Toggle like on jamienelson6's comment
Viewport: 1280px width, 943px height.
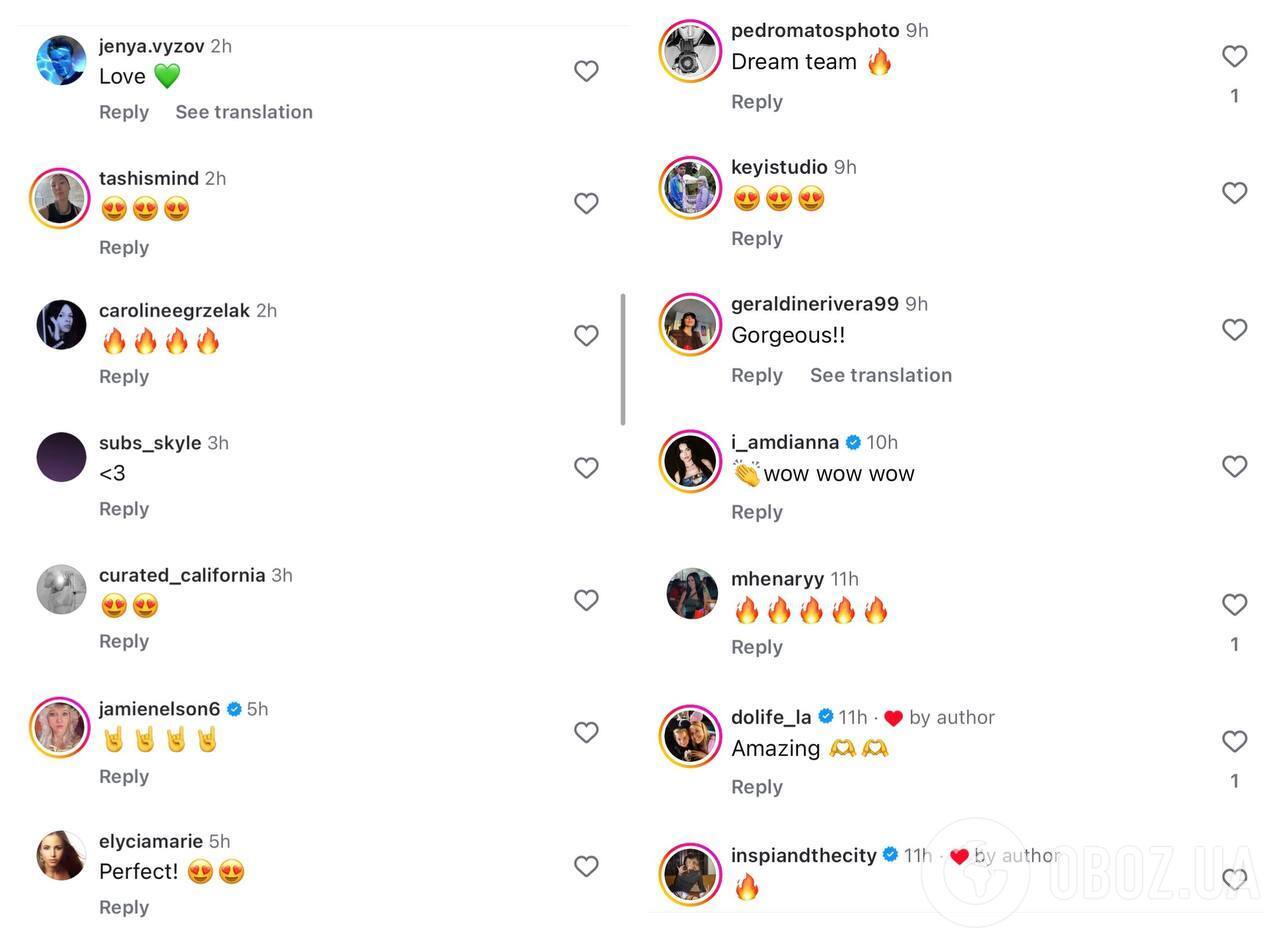coord(586,732)
